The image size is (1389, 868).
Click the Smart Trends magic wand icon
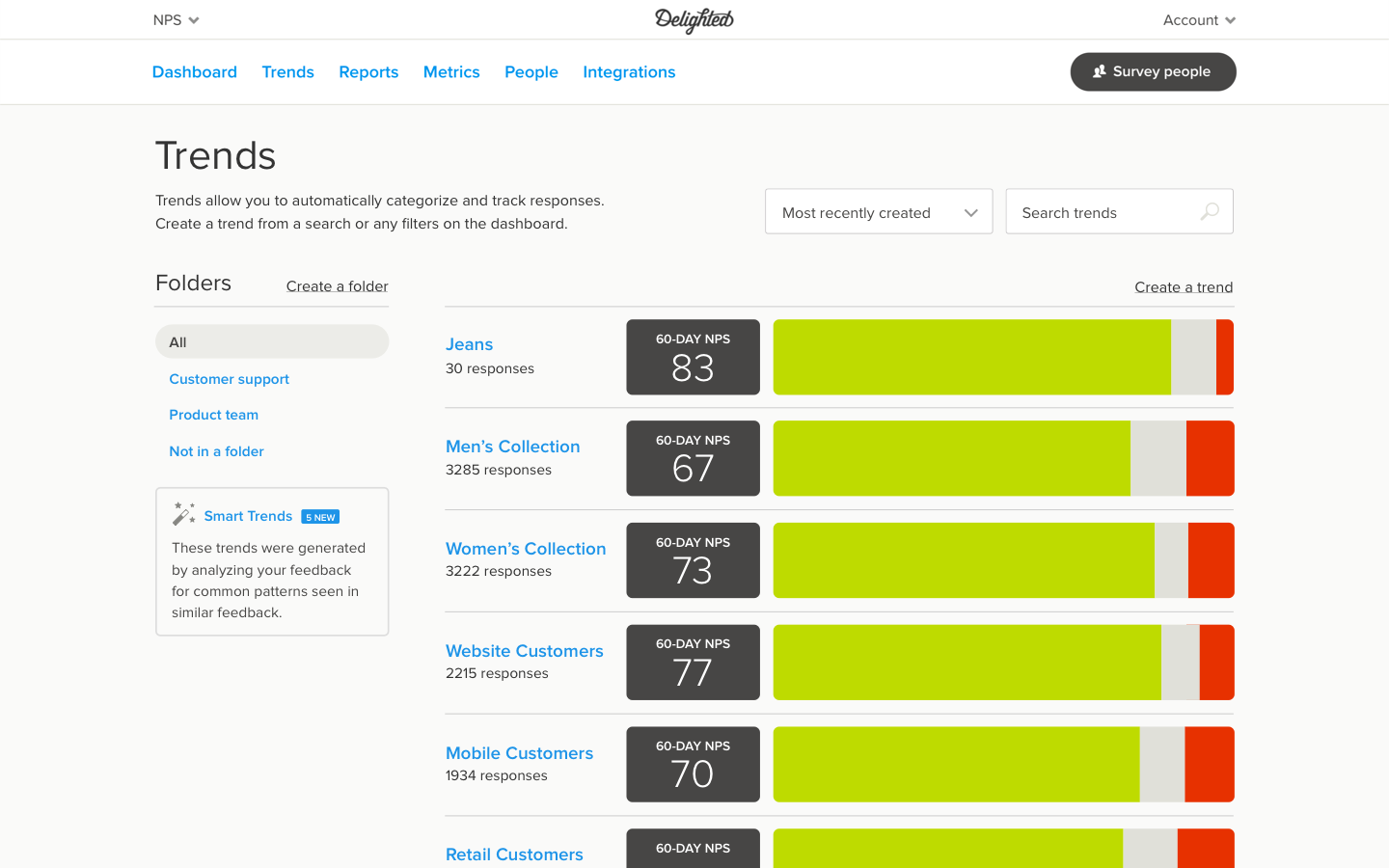point(183,515)
